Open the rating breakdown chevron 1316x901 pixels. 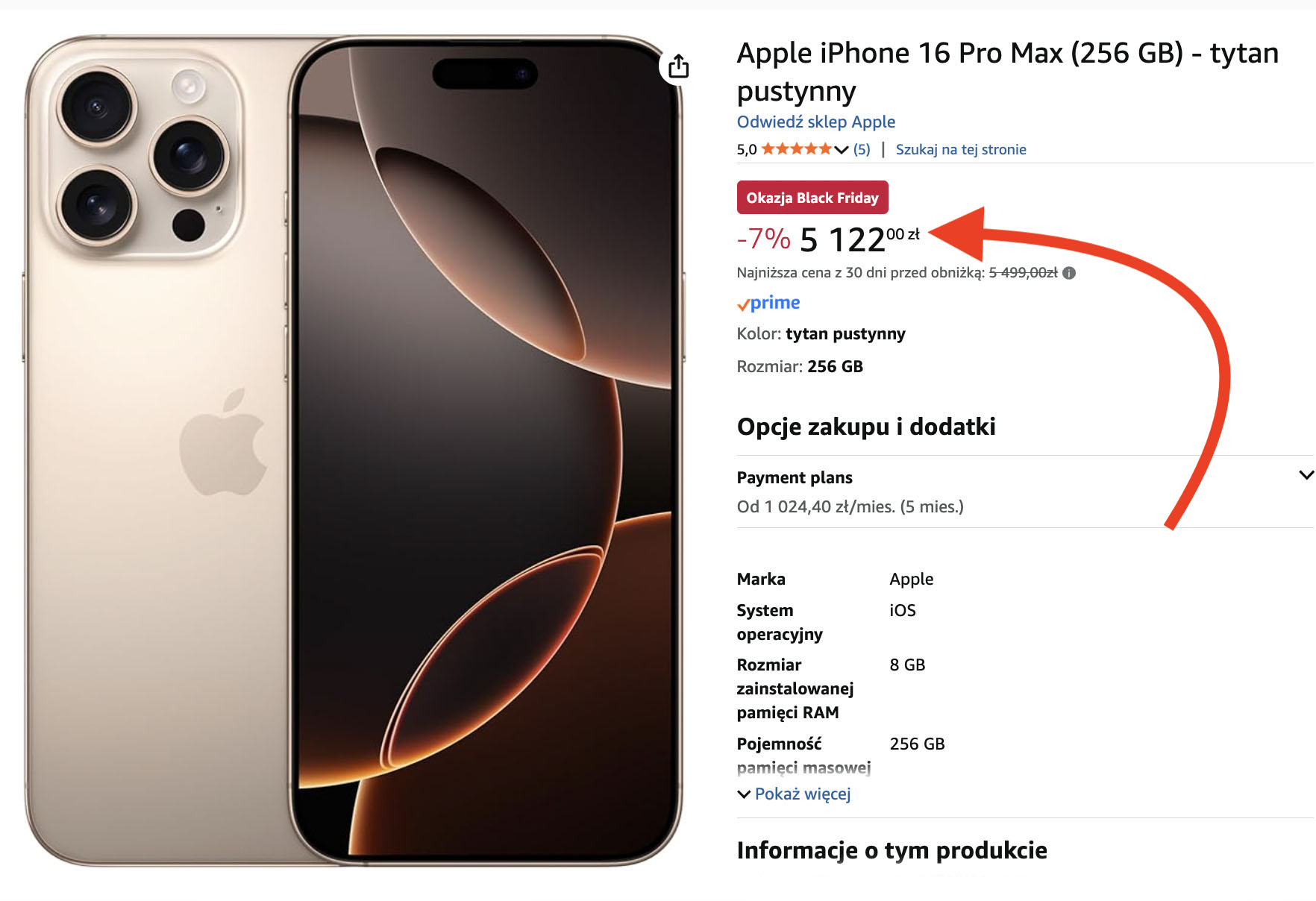[x=842, y=149]
